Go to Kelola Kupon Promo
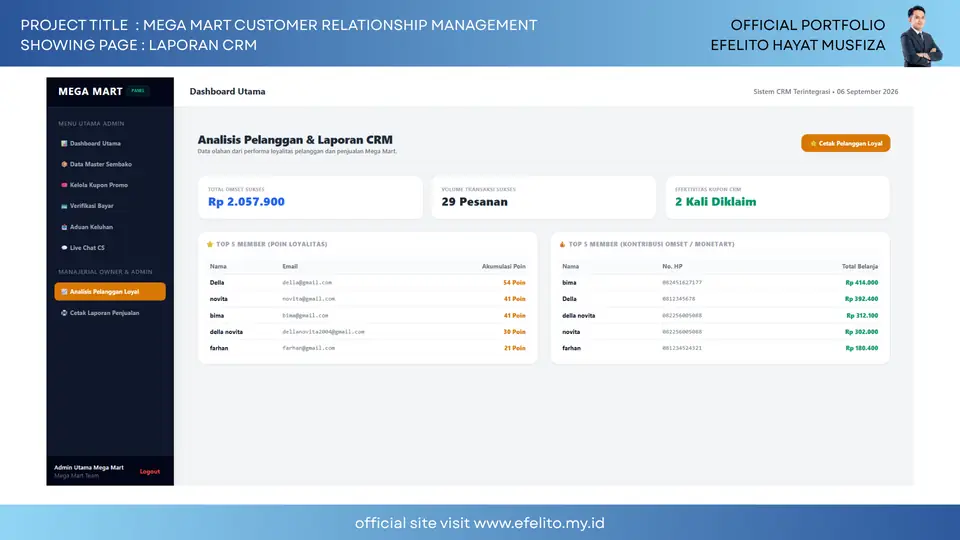Screen dimensions: 960x540 pos(110,185)
